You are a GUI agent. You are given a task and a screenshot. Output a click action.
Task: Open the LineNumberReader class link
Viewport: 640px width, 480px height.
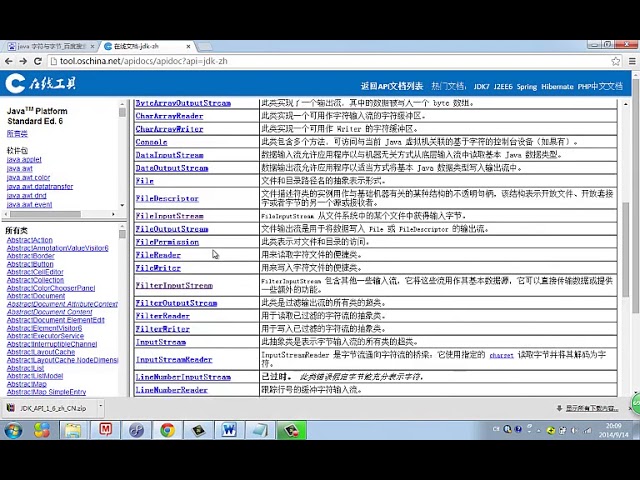click(171, 390)
